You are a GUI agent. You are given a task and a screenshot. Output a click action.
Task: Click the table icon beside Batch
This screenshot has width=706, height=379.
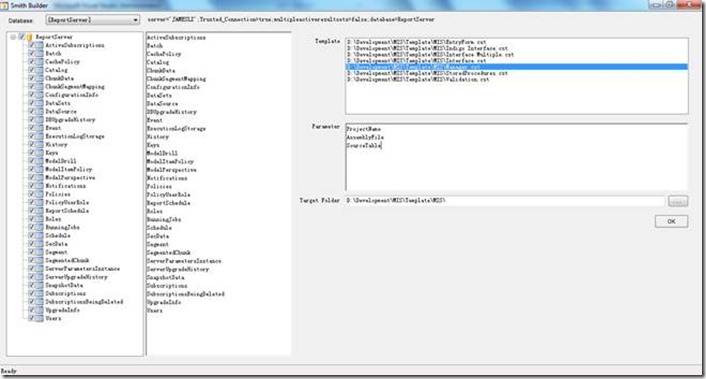pyautogui.click(x=40, y=54)
